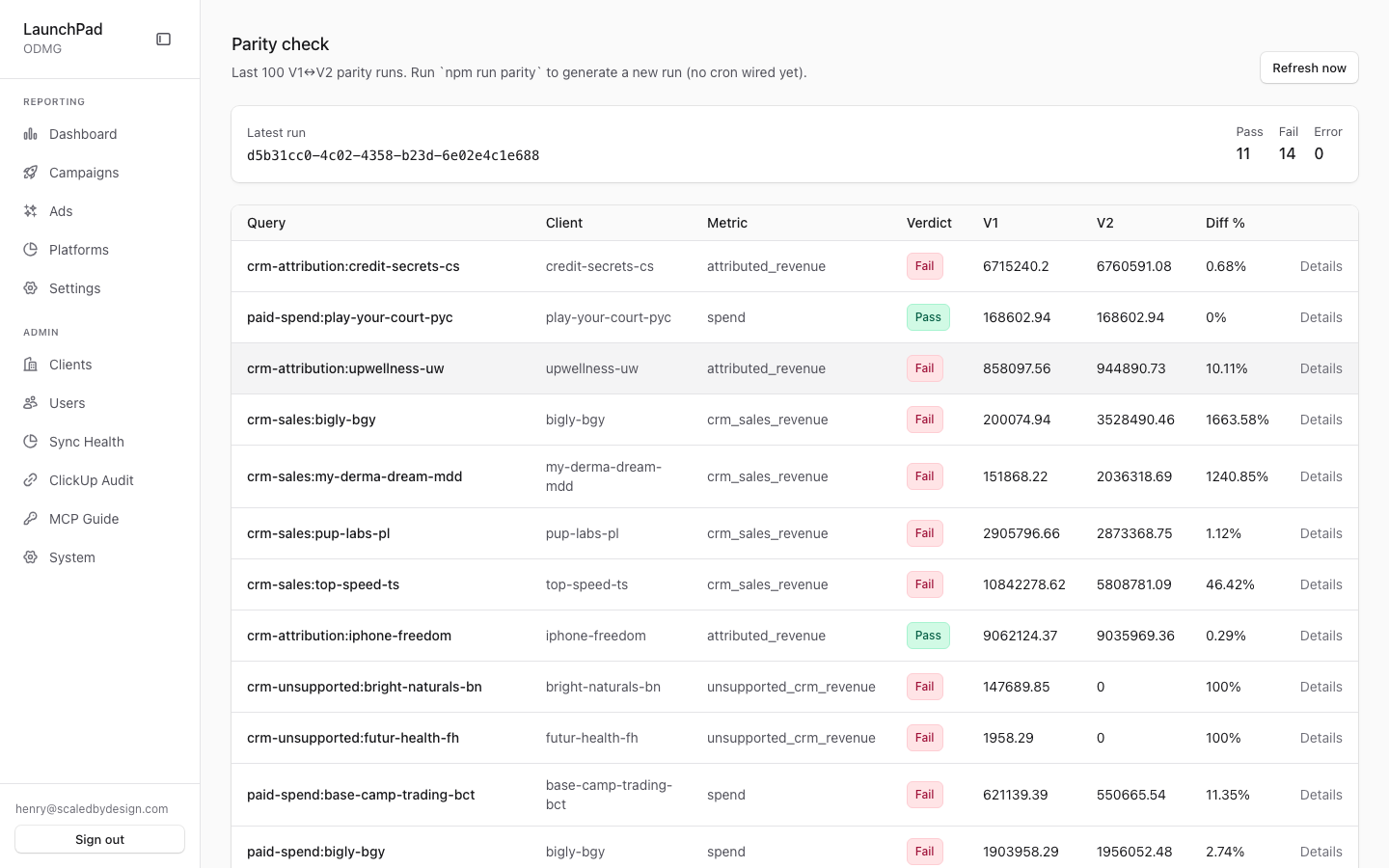Click the Fail badge for upwellness-uw
Image resolution: width=1389 pixels, height=868 pixels.
coord(924,368)
